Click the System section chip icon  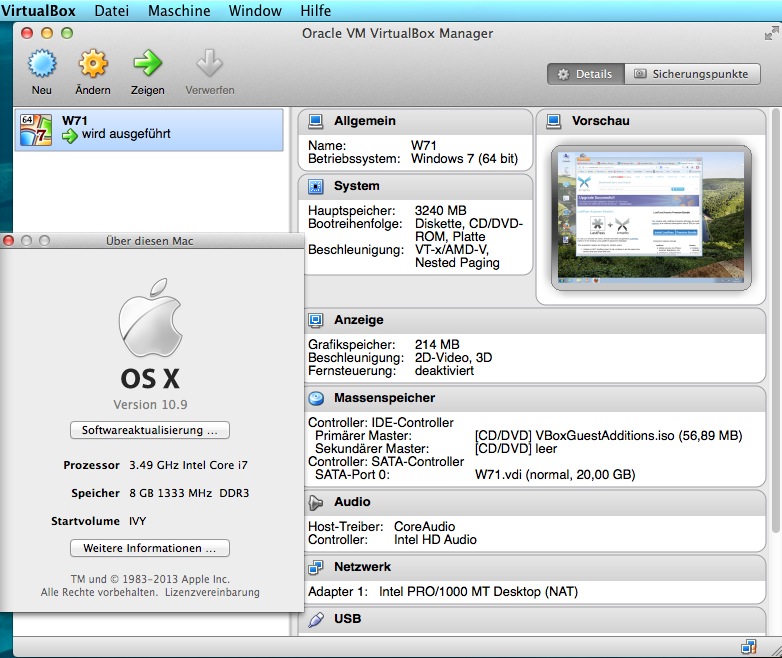(315, 186)
